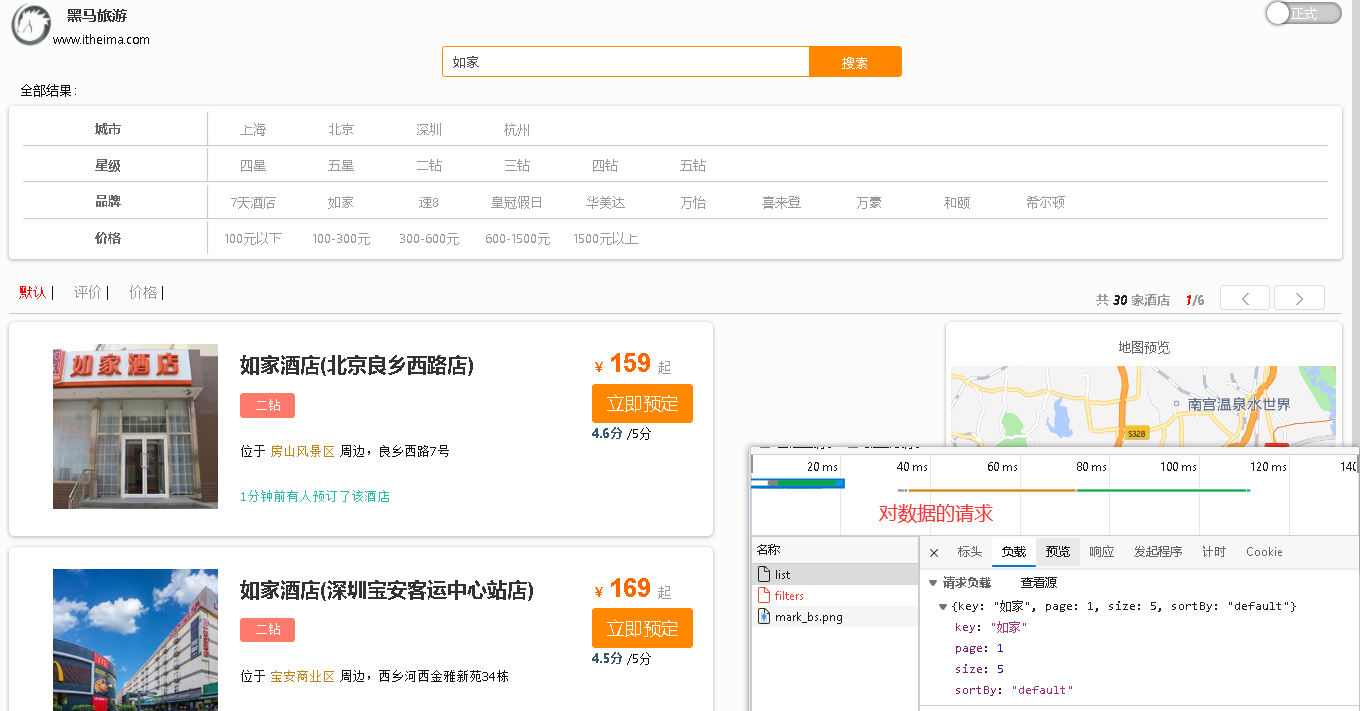Image resolution: width=1360 pixels, height=711 pixels.
Task: Choose brand 万豪
Action: [869, 202]
